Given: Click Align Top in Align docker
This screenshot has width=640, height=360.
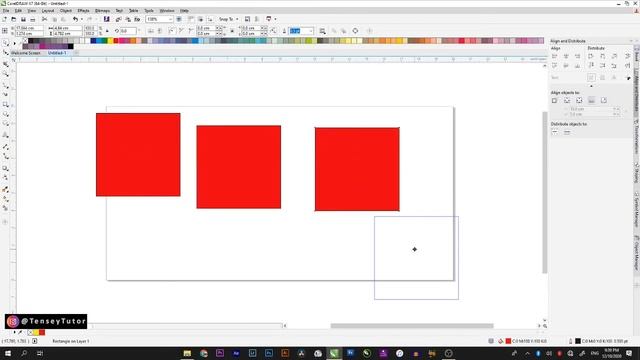Looking at the screenshot, I should tap(554, 65).
